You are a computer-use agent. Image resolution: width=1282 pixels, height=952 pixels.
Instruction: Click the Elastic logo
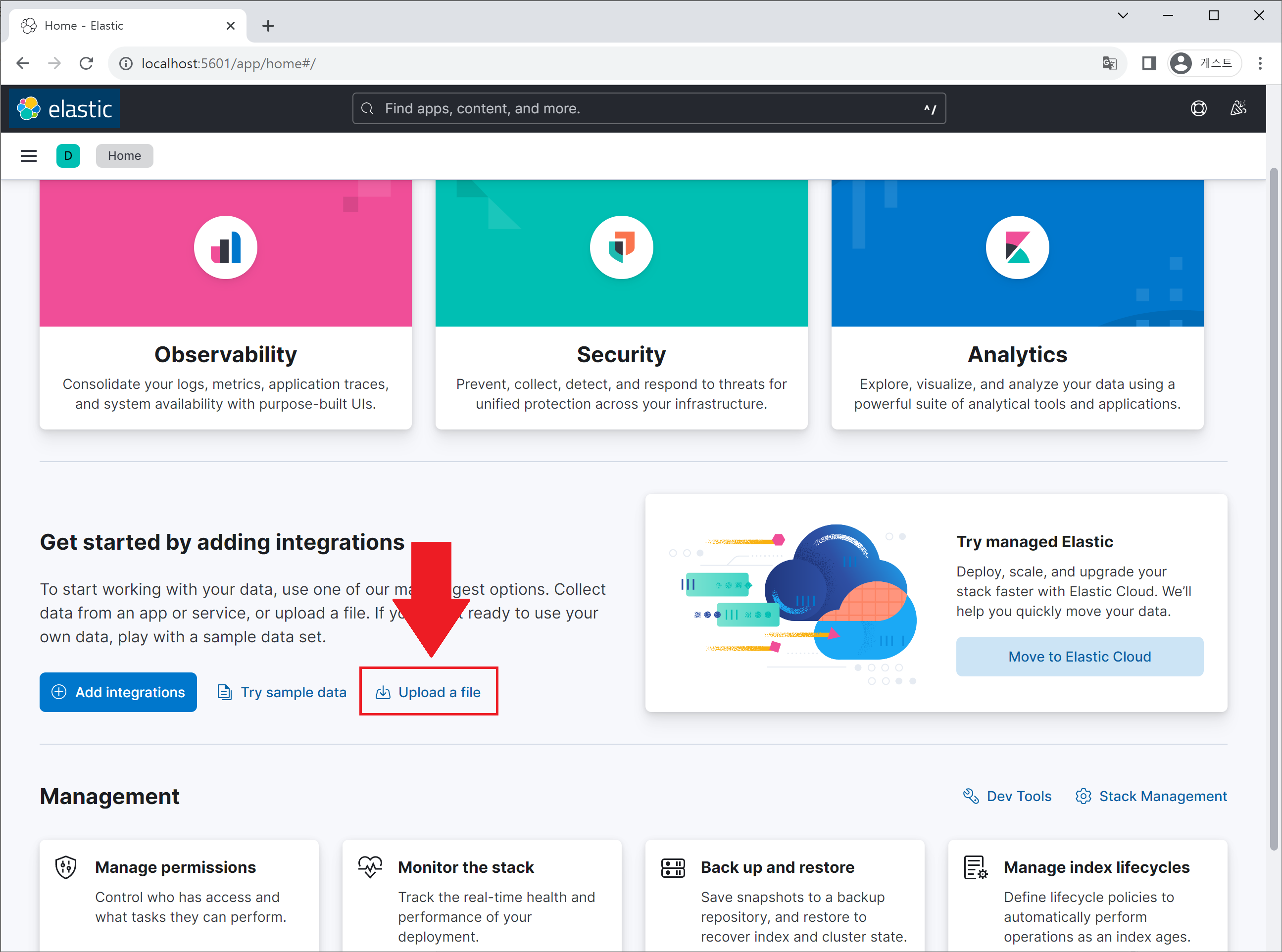point(64,108)
